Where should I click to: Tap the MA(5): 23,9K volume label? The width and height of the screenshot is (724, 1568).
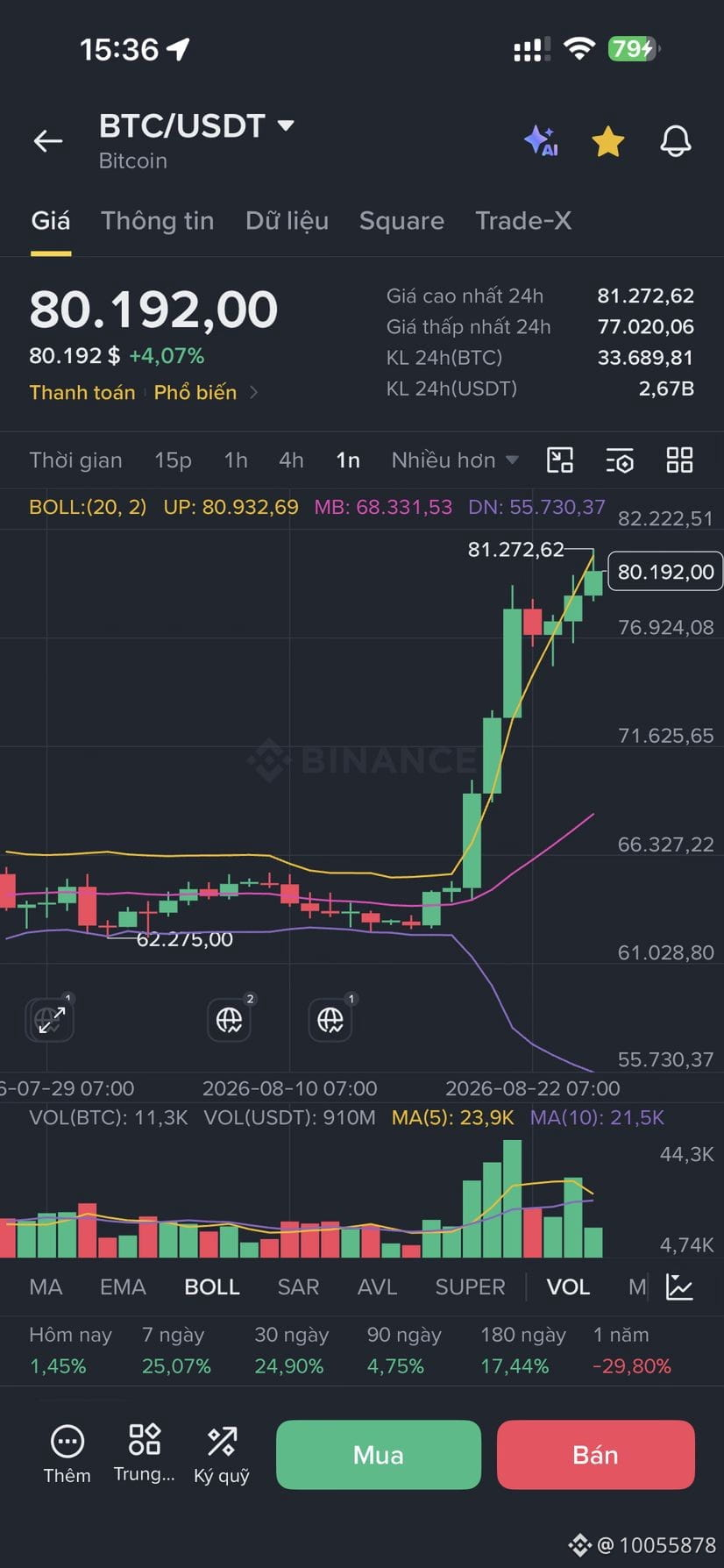click(452, 1117)
